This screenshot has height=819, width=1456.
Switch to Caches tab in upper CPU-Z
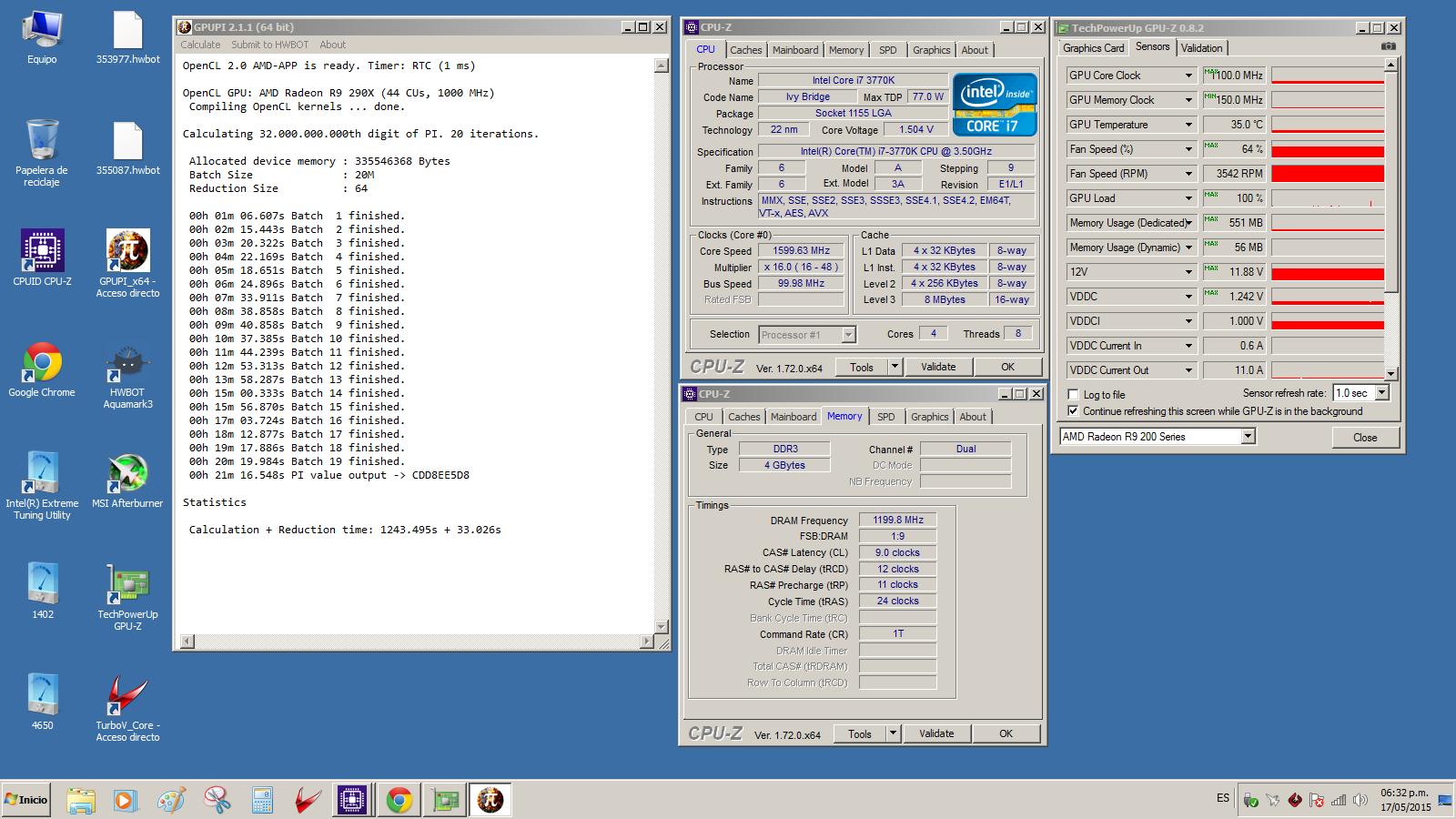746,50
